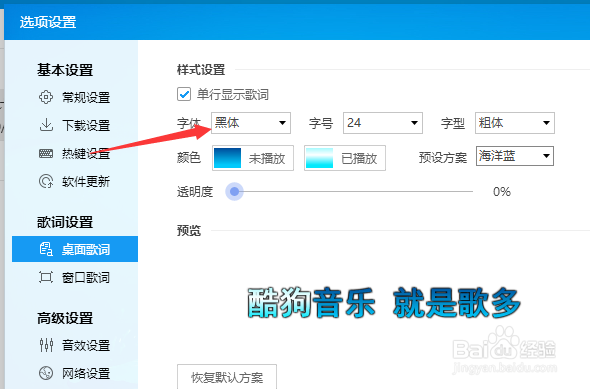The height and width of the screenshot is (389, 590).
Task: Click the keyboard icon beside 热键设置
Action: (x=46, y=153)
